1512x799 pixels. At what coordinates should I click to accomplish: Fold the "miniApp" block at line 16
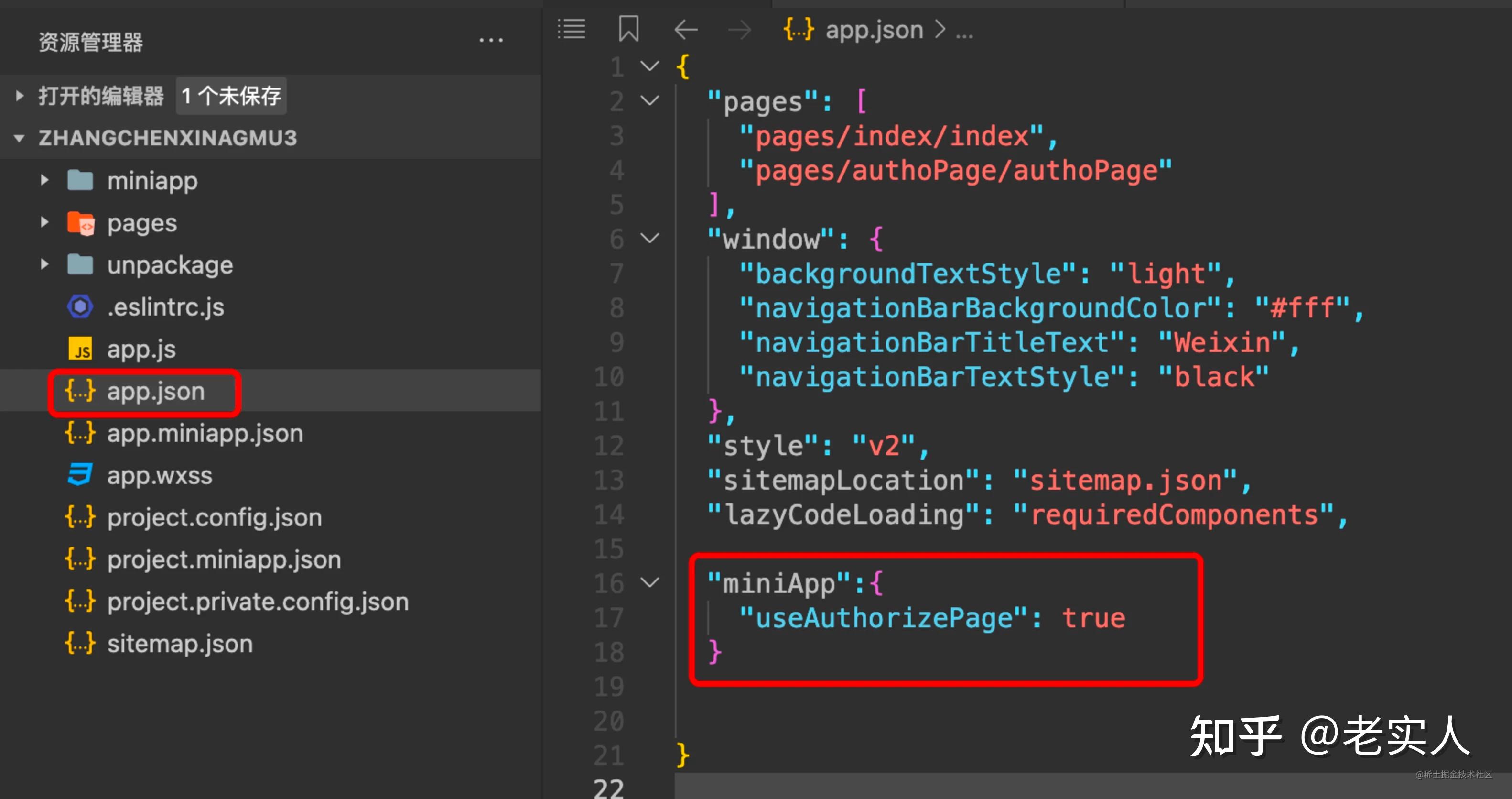(x=649, y=583)
